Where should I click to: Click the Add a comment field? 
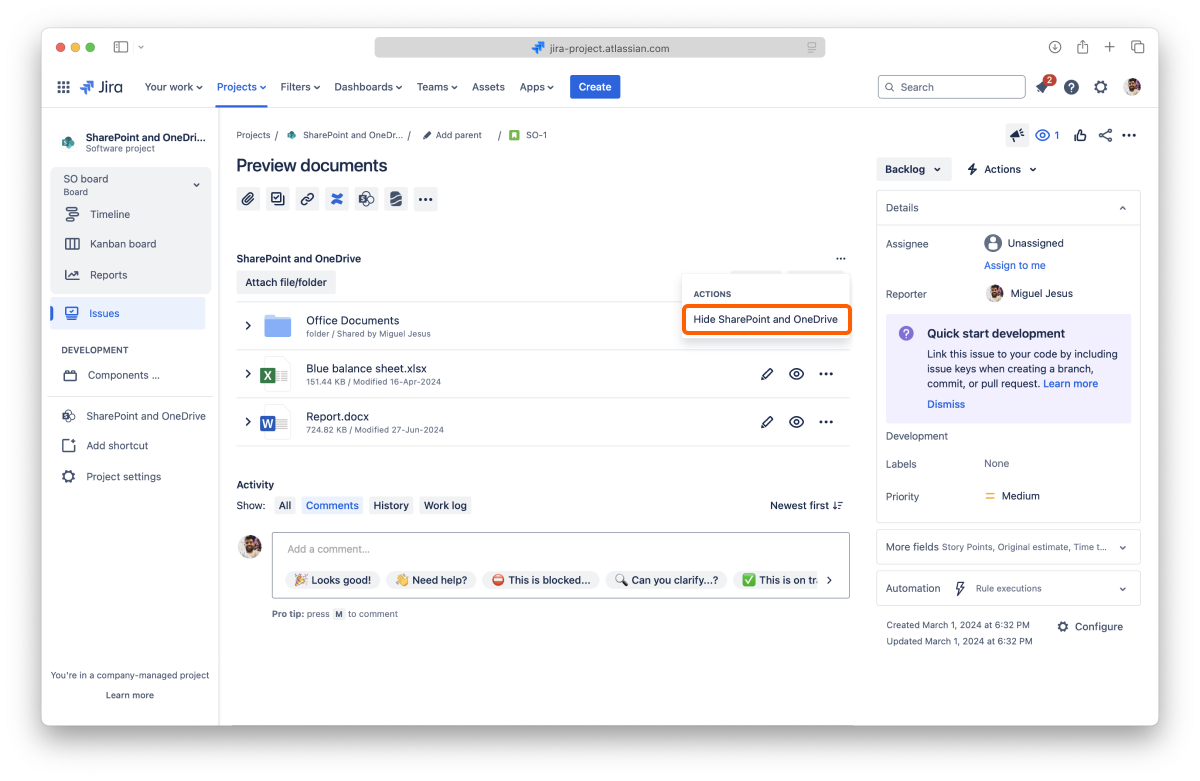point(560,549)
